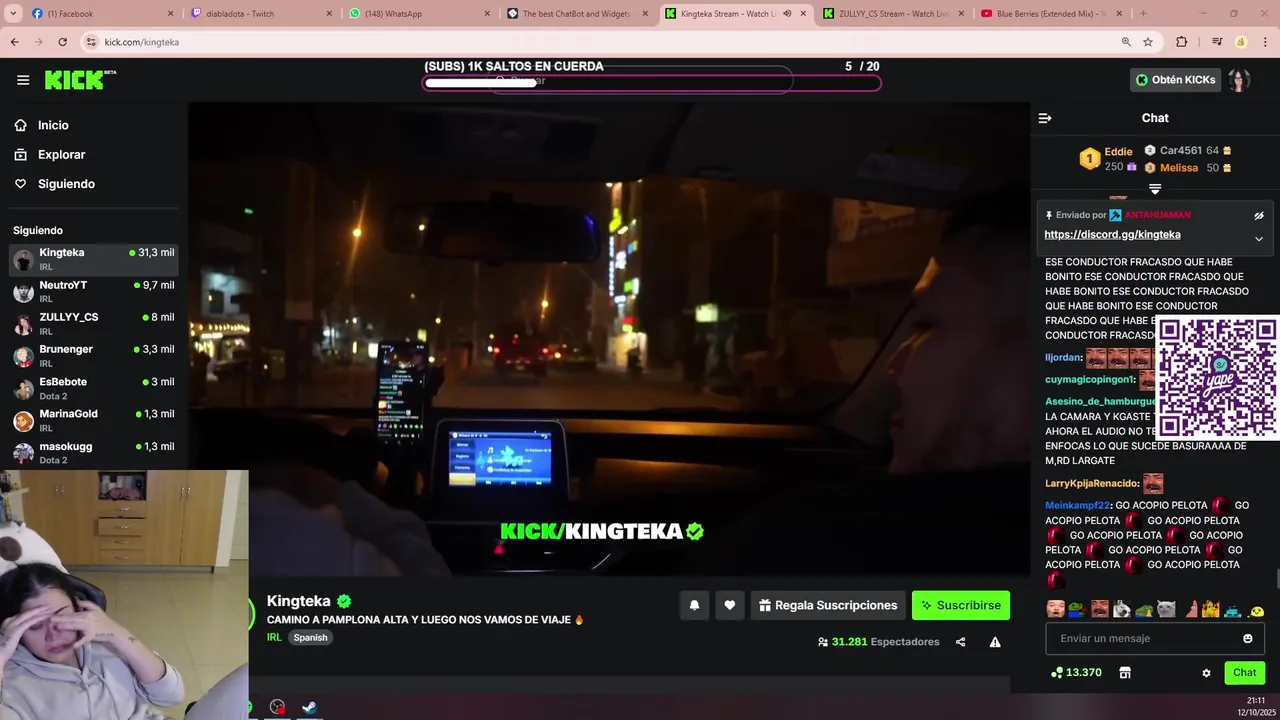Go to the Kick logo home
Image resolution: width=1280 pixels, height=720 pixels.
pyautogui.click(x=80, y=80)
